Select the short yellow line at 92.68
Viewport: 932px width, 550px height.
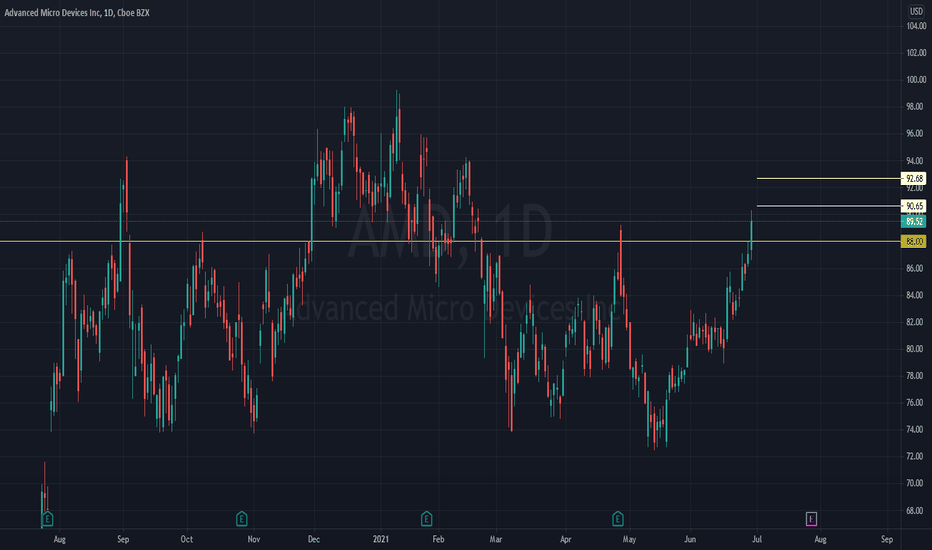(x=829, y=178)
